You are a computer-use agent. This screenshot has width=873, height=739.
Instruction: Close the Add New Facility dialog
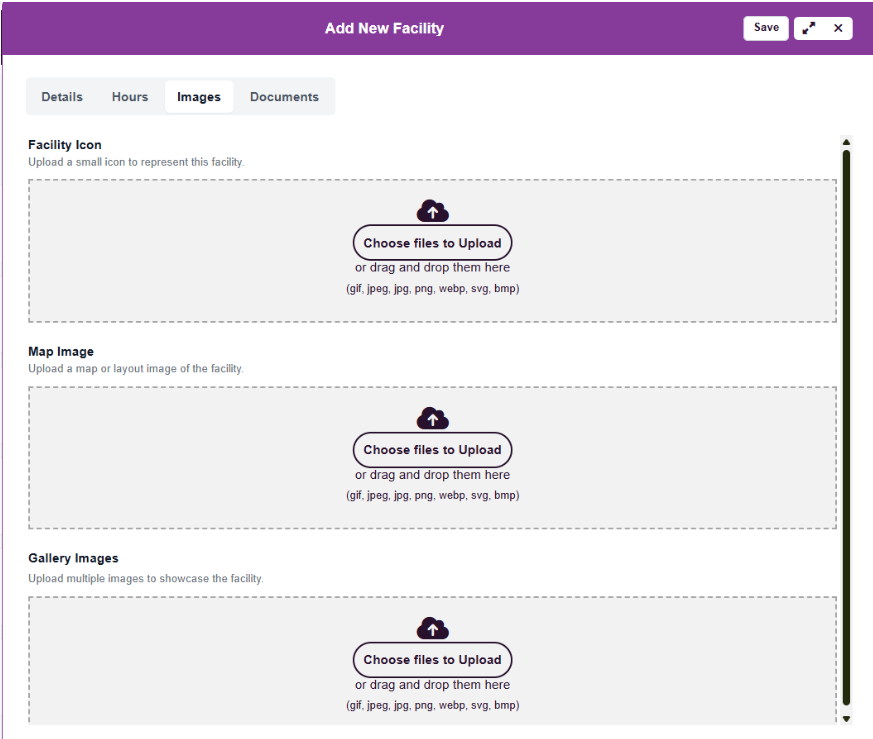(x=838, y=28)
